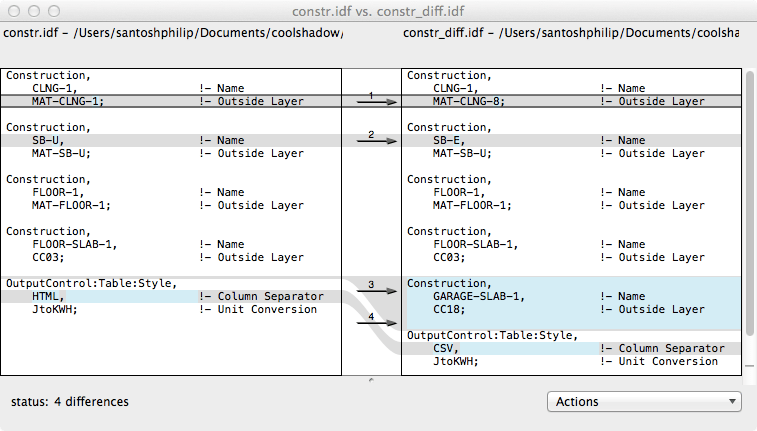Open the Actions dropdown menu
This screenshot has width=757, height=431.
(644, 402)
